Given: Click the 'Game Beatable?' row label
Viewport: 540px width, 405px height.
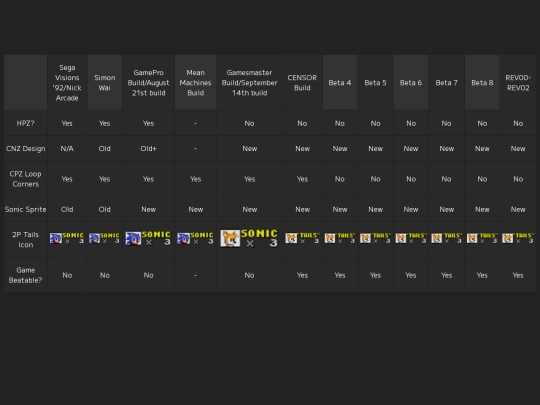Looking at the screenshot, I should pos(25,275).
